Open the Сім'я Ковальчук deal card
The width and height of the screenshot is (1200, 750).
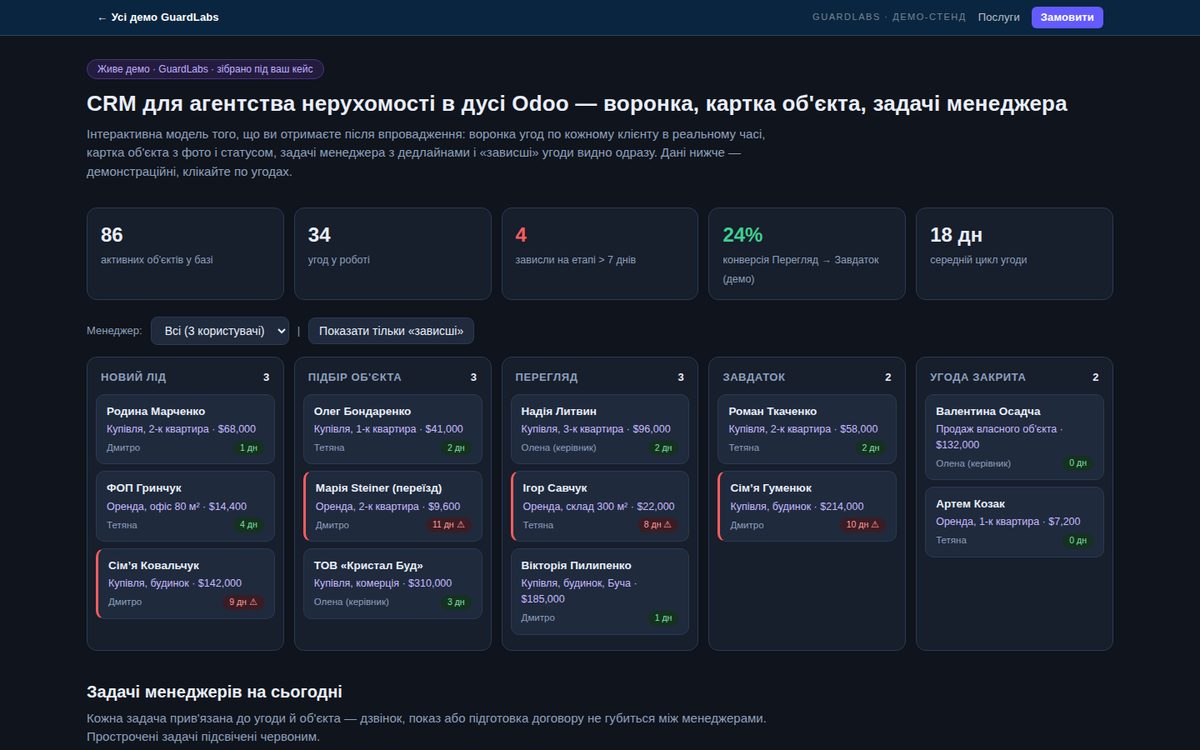(185, 583)
